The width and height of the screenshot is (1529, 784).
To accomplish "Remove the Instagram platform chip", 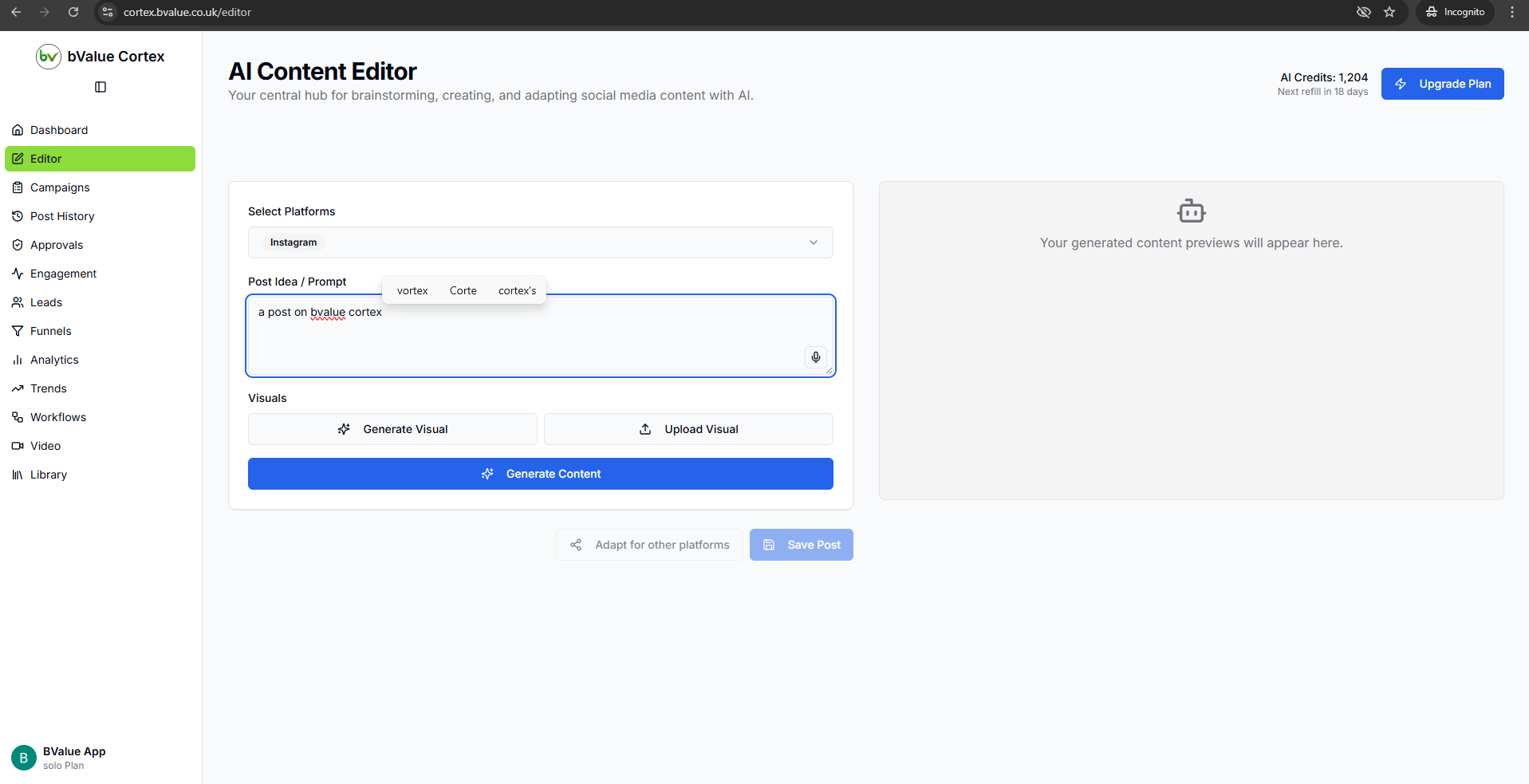I will pyautogui.click(x=293, y=242).
